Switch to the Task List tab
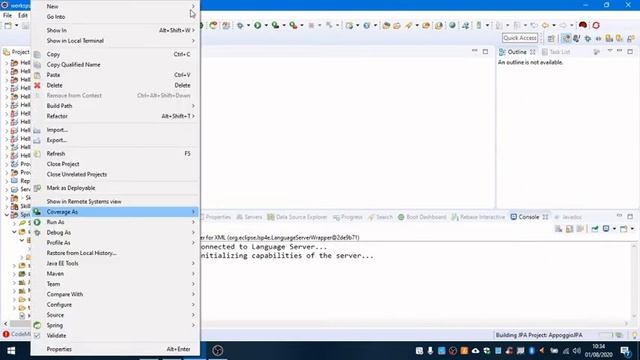 [556, 52]
